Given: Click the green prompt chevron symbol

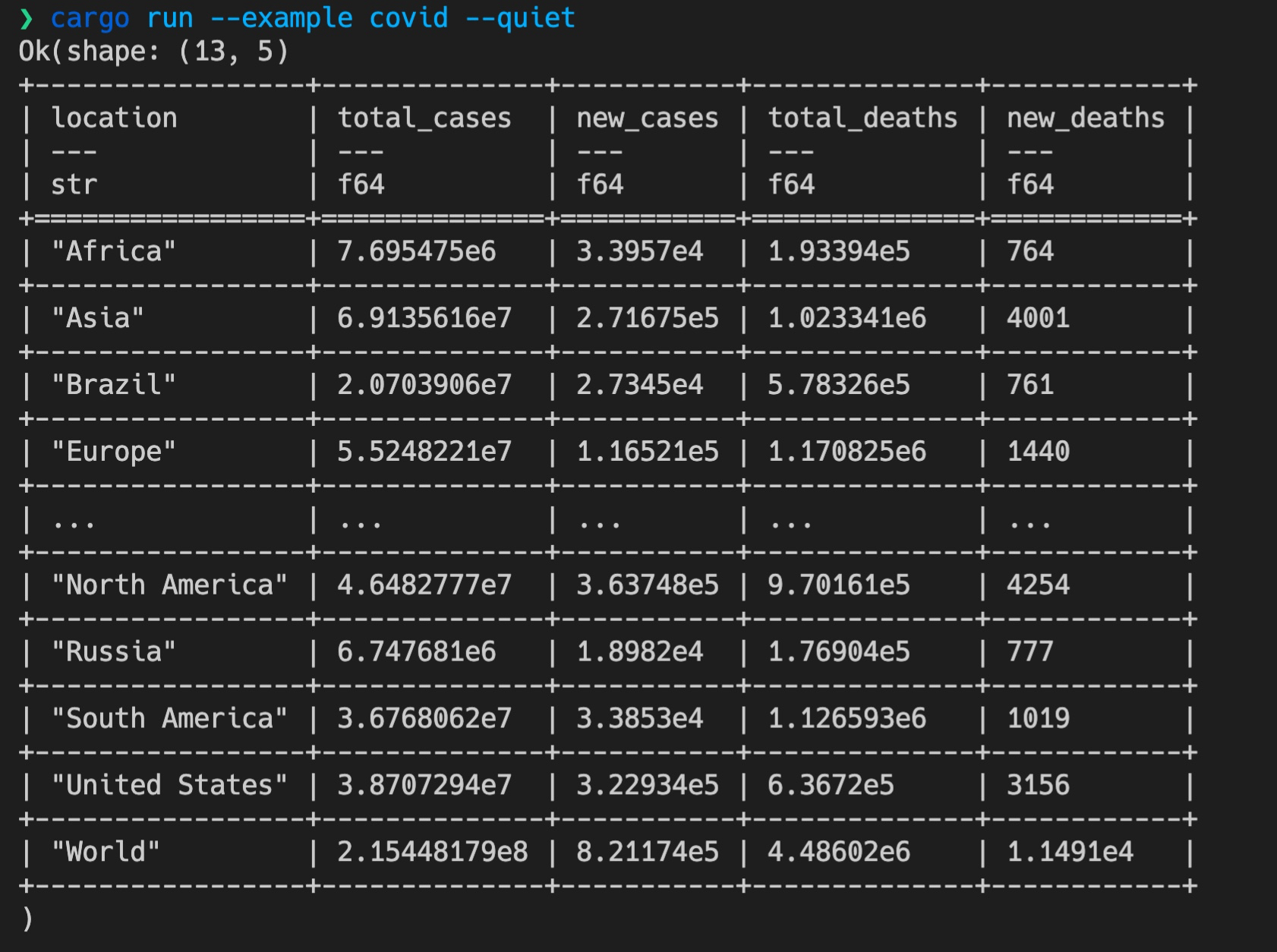Looking at the screenshot, I should (x=27, y=18).
